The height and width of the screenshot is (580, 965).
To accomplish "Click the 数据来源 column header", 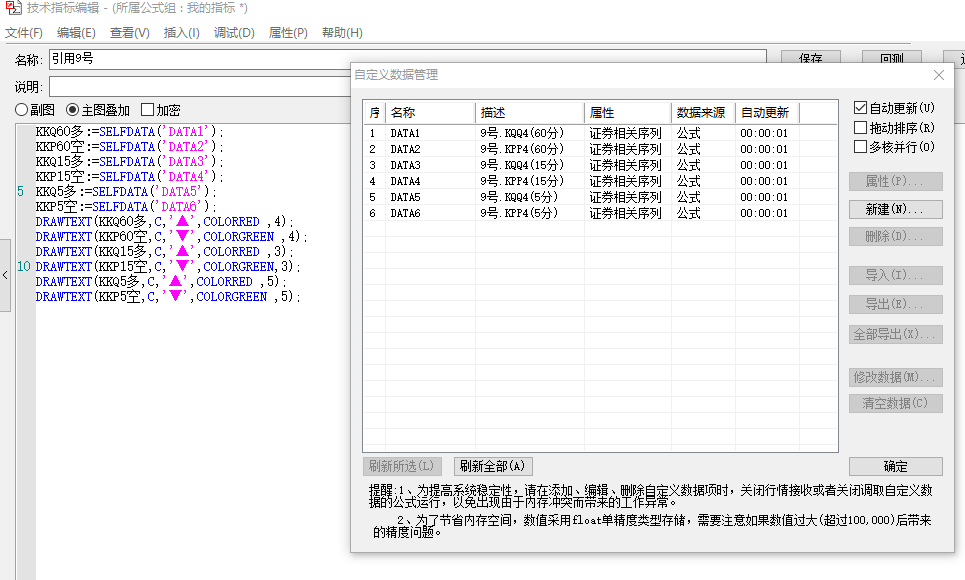I will click(703, 112).
